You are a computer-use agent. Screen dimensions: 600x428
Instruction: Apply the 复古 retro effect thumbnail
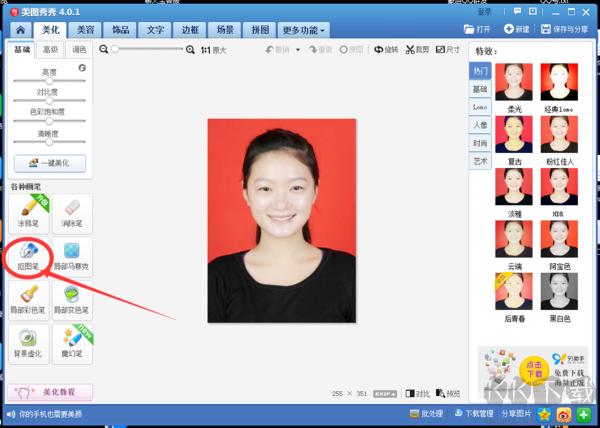[514, 134]
